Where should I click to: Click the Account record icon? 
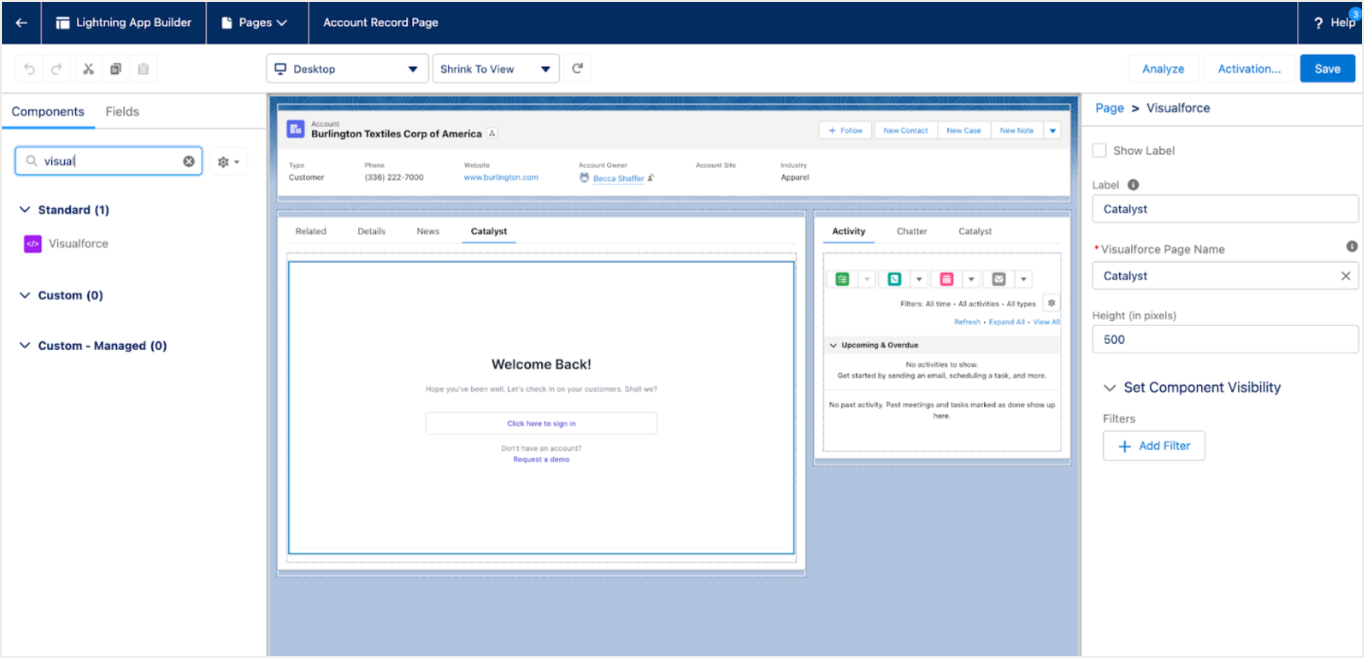(295, 128)
